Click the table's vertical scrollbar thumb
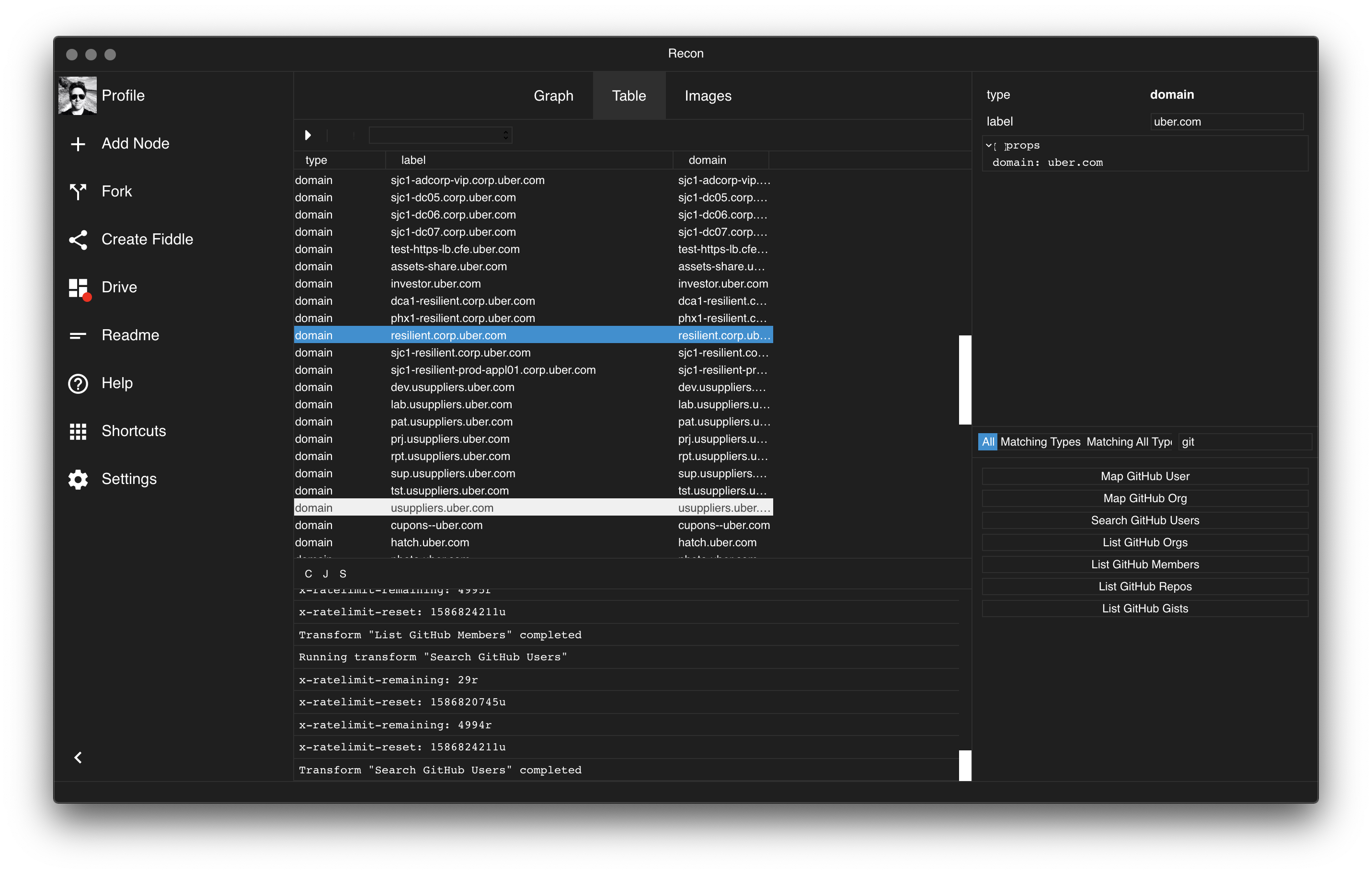 (965, 379)
